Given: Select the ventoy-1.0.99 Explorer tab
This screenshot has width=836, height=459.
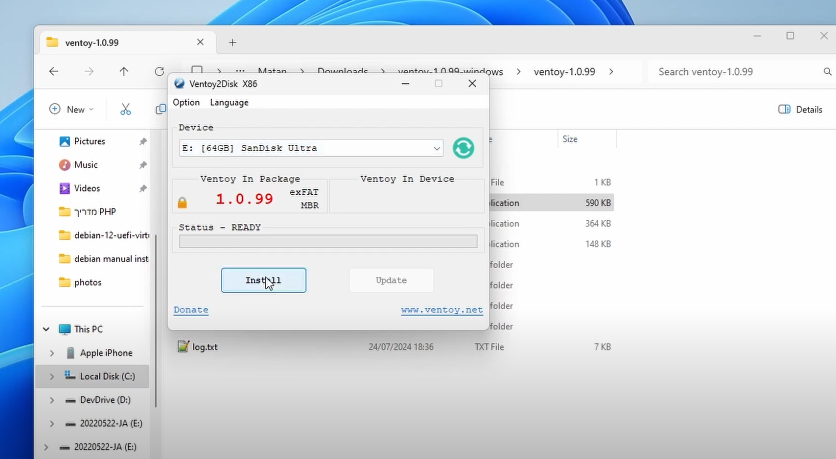Looking at the screenshot, I should tap(126, 42).
